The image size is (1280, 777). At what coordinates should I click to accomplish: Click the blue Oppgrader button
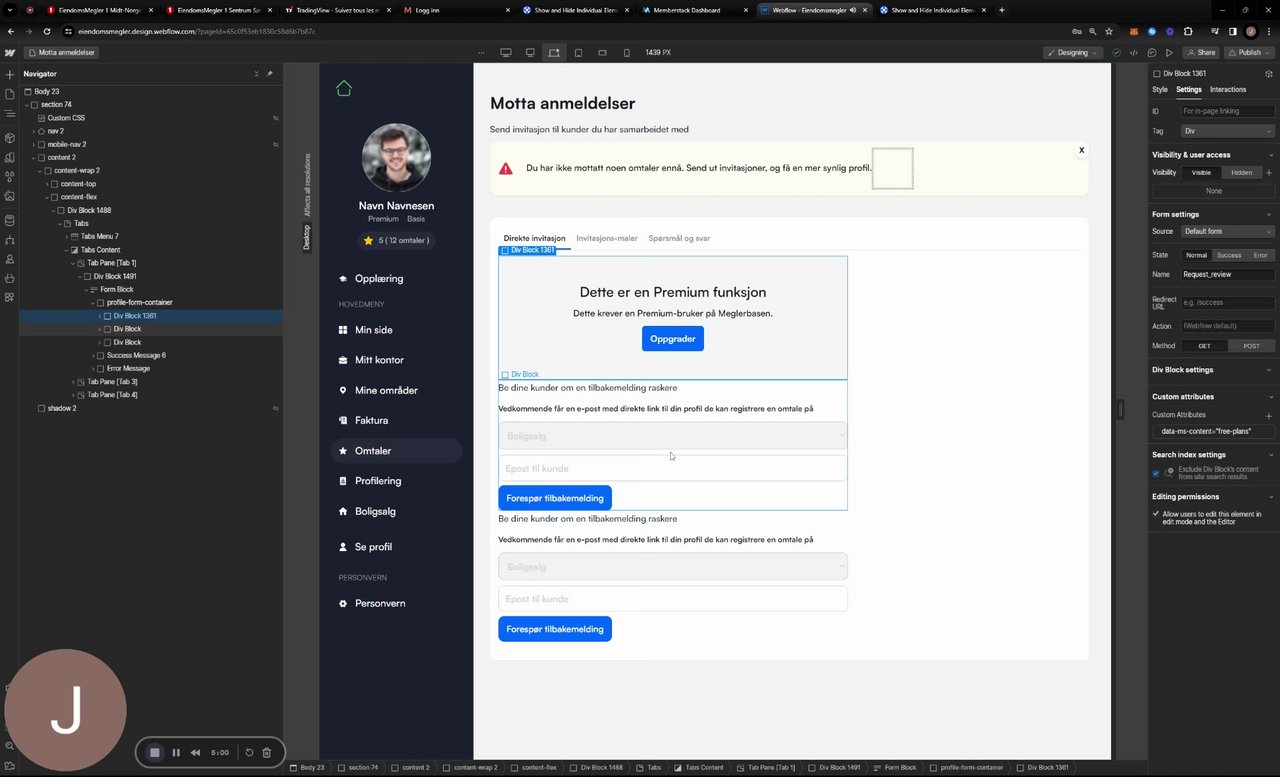[673, 339]
